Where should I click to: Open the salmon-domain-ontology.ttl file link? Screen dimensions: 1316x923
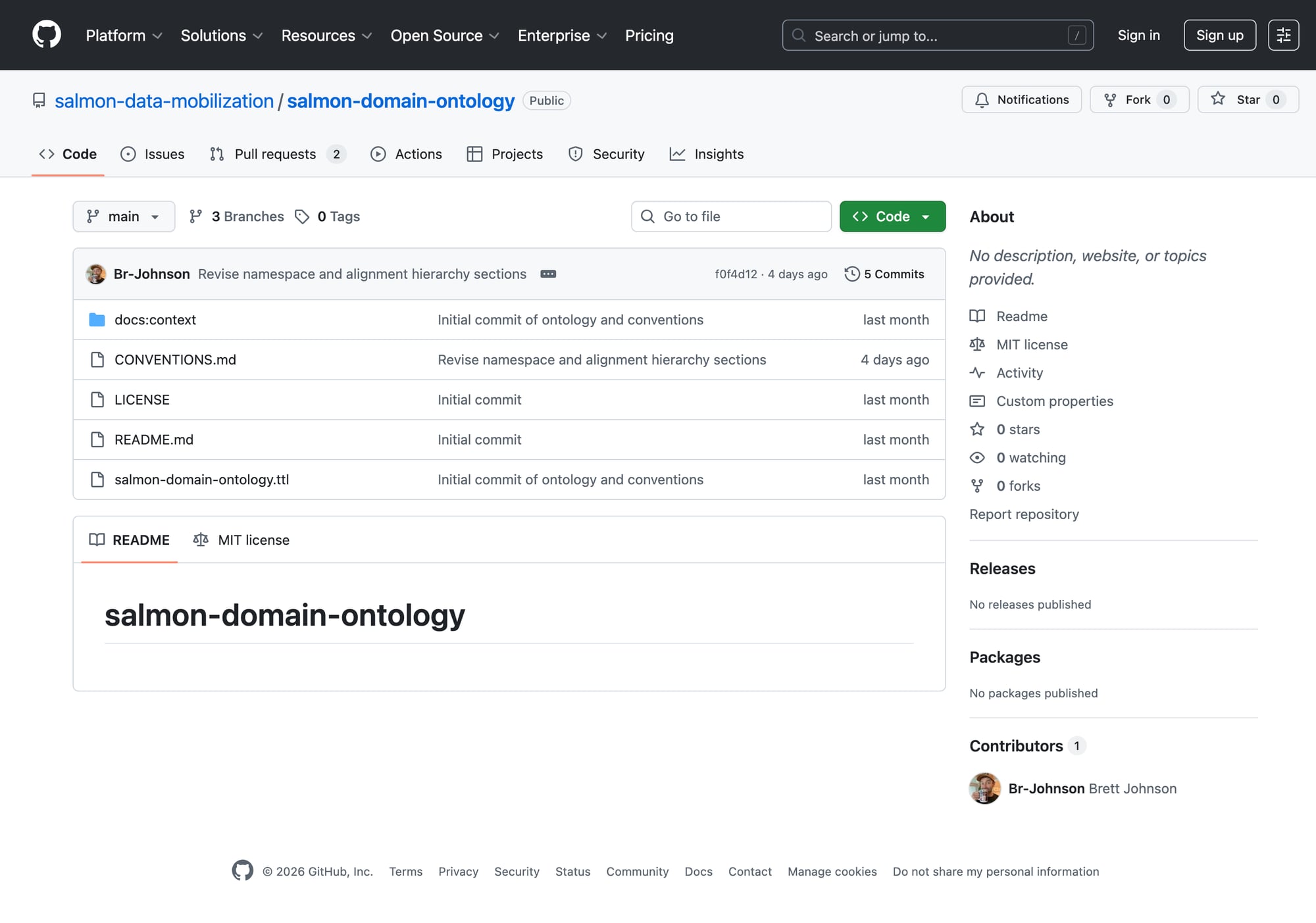(201, 480)
